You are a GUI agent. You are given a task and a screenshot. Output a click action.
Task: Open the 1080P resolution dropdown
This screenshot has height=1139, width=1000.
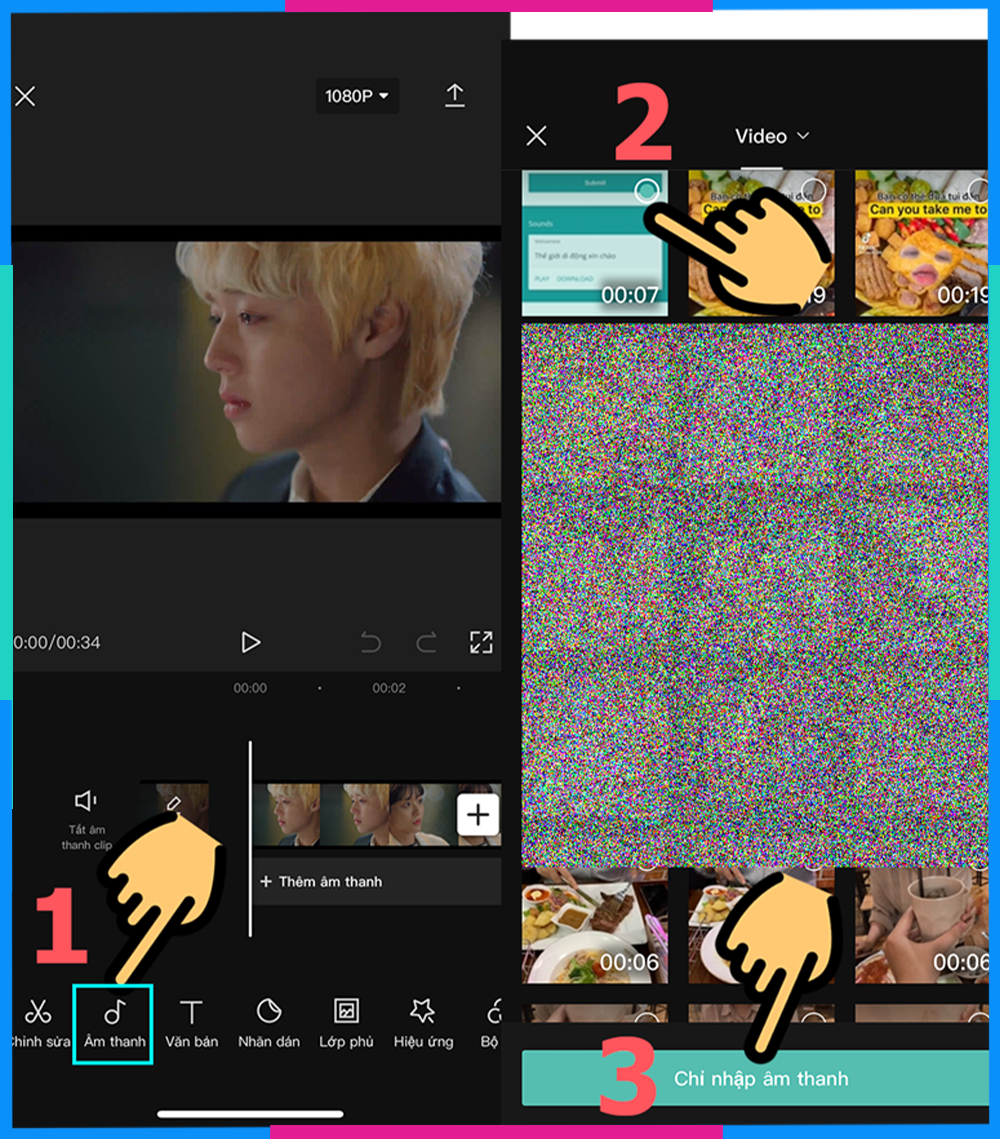(357, 96)
